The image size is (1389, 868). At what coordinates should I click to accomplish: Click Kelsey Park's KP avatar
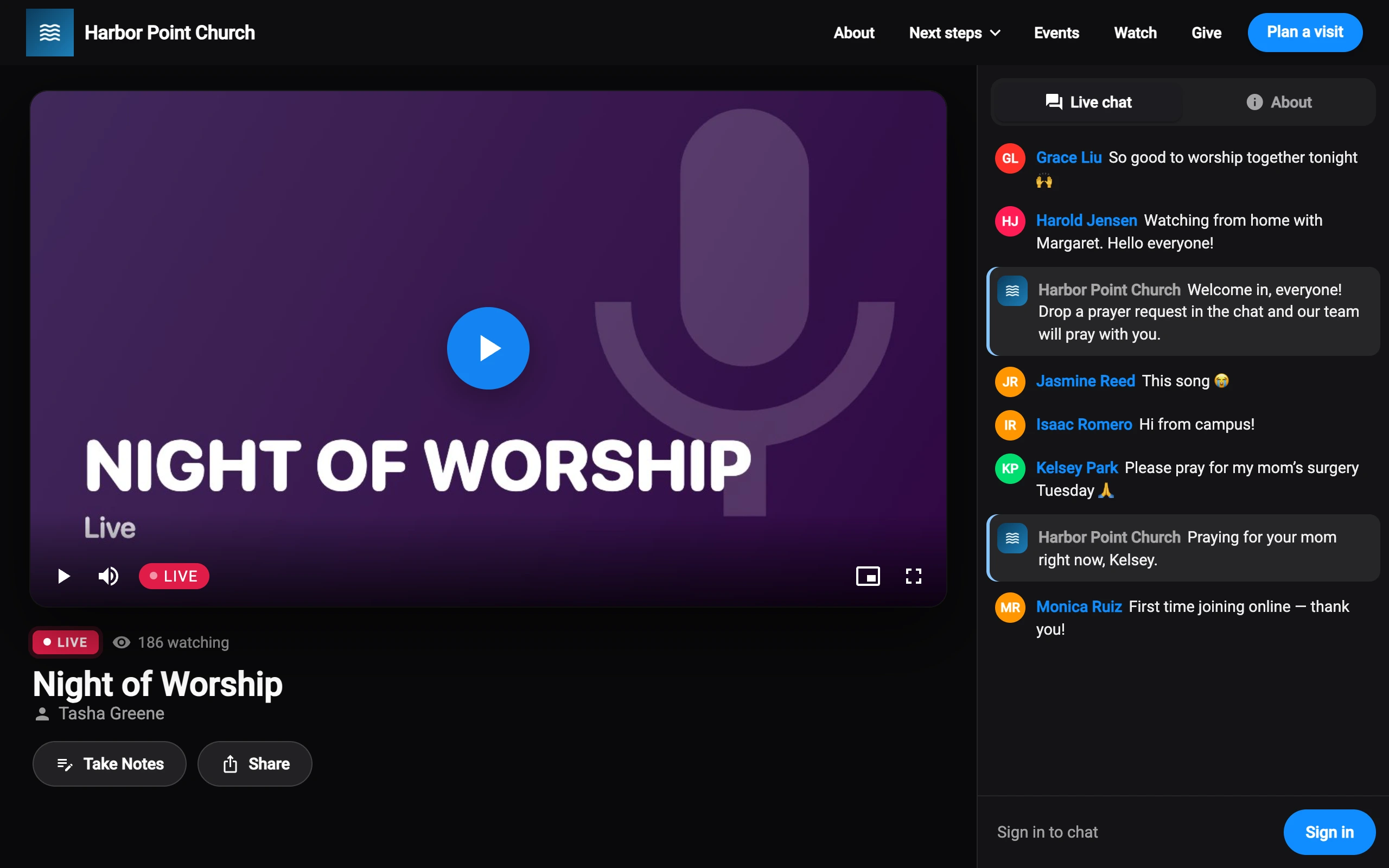pyautogui.click(x=1010, y=468)
